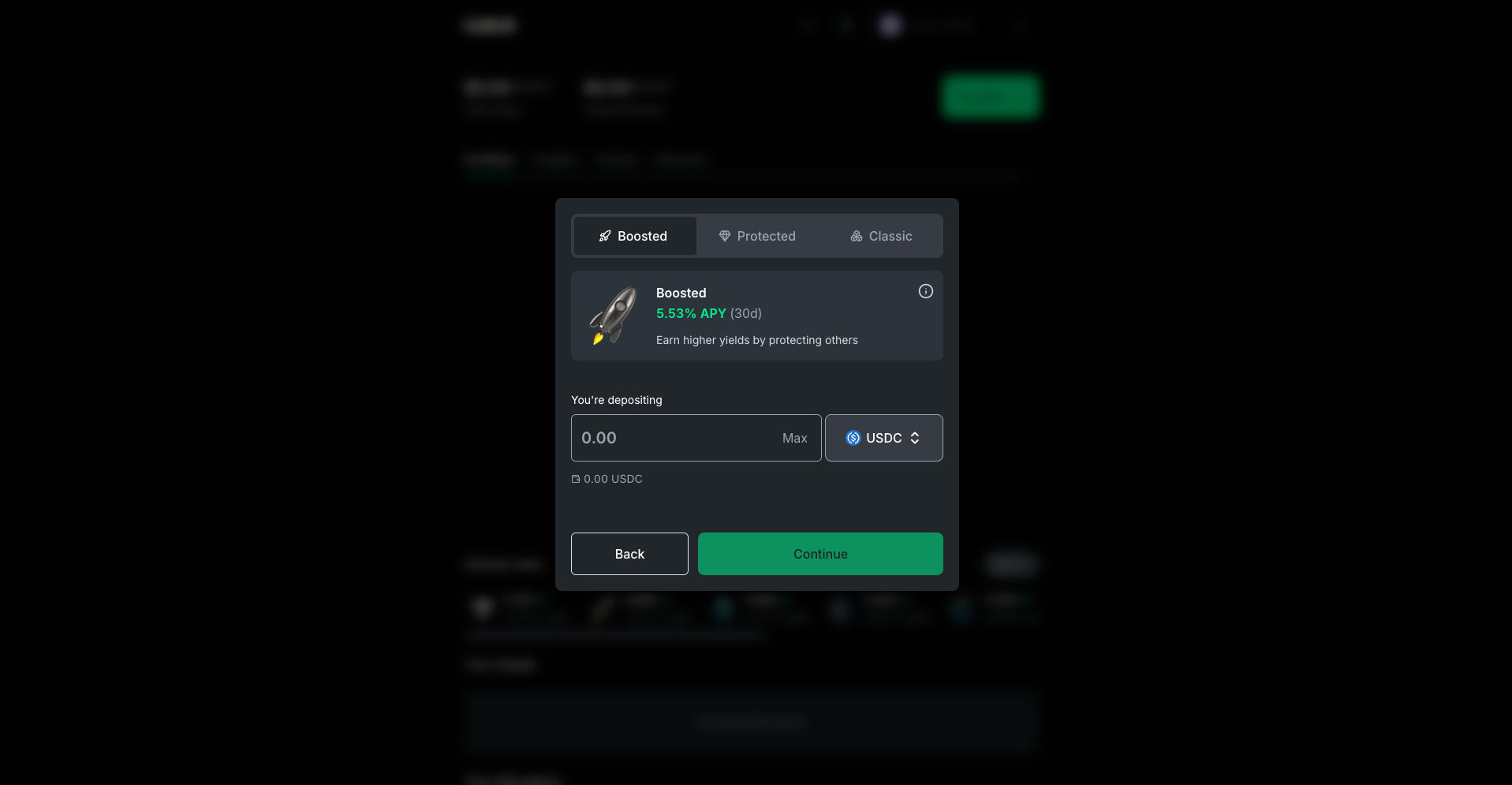This screenshot has height=785, width=1512.
Task: Click the clover icon beside Classic
Action: point(857,236)
